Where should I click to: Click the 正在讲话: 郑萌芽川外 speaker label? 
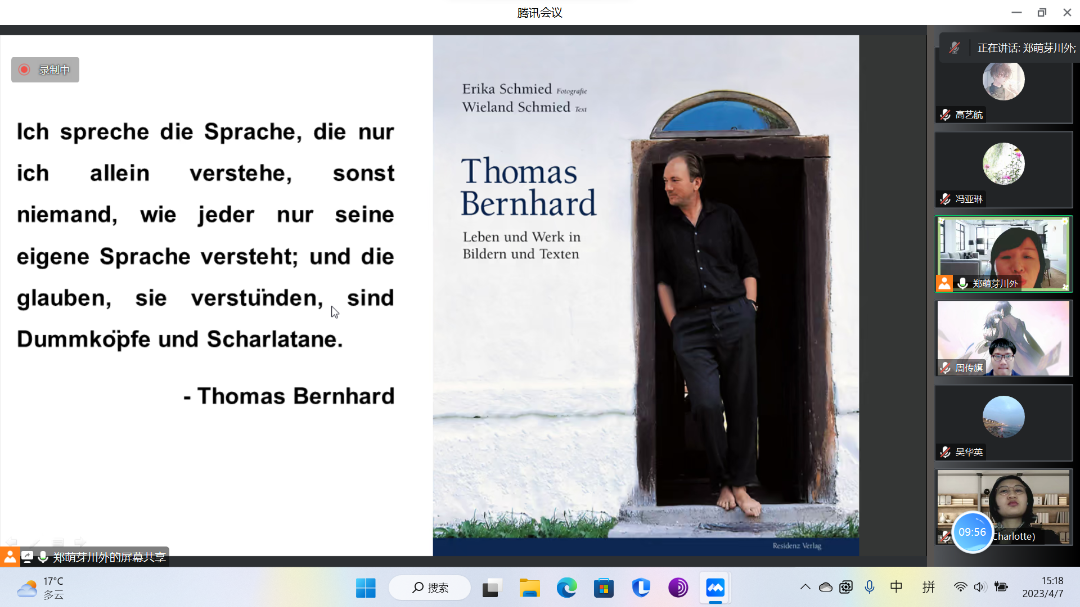click(1026, 48)
